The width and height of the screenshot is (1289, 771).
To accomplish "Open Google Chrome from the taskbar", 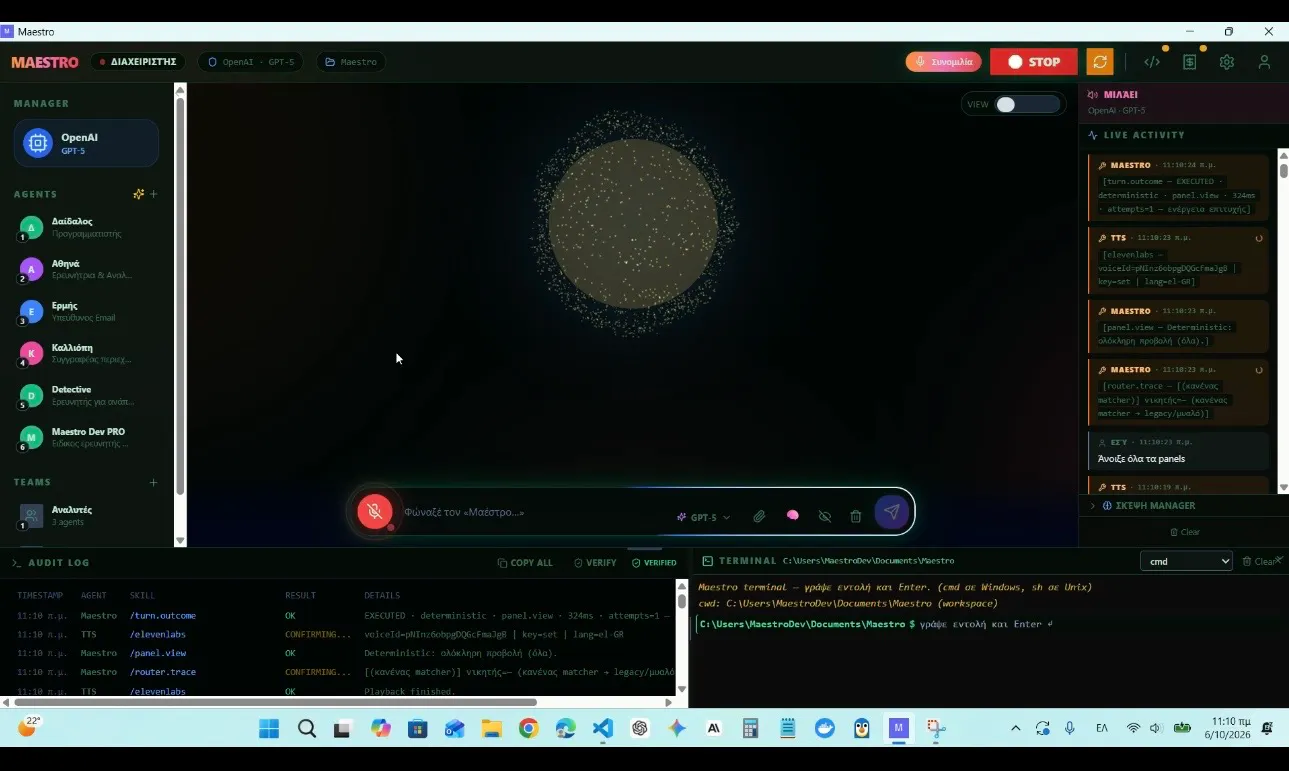I will [x=528, y=729].
